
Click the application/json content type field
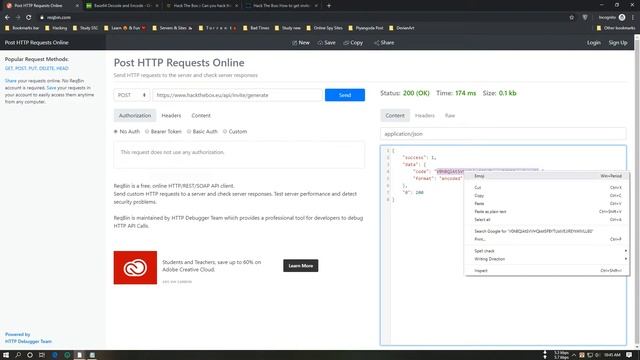503,134
